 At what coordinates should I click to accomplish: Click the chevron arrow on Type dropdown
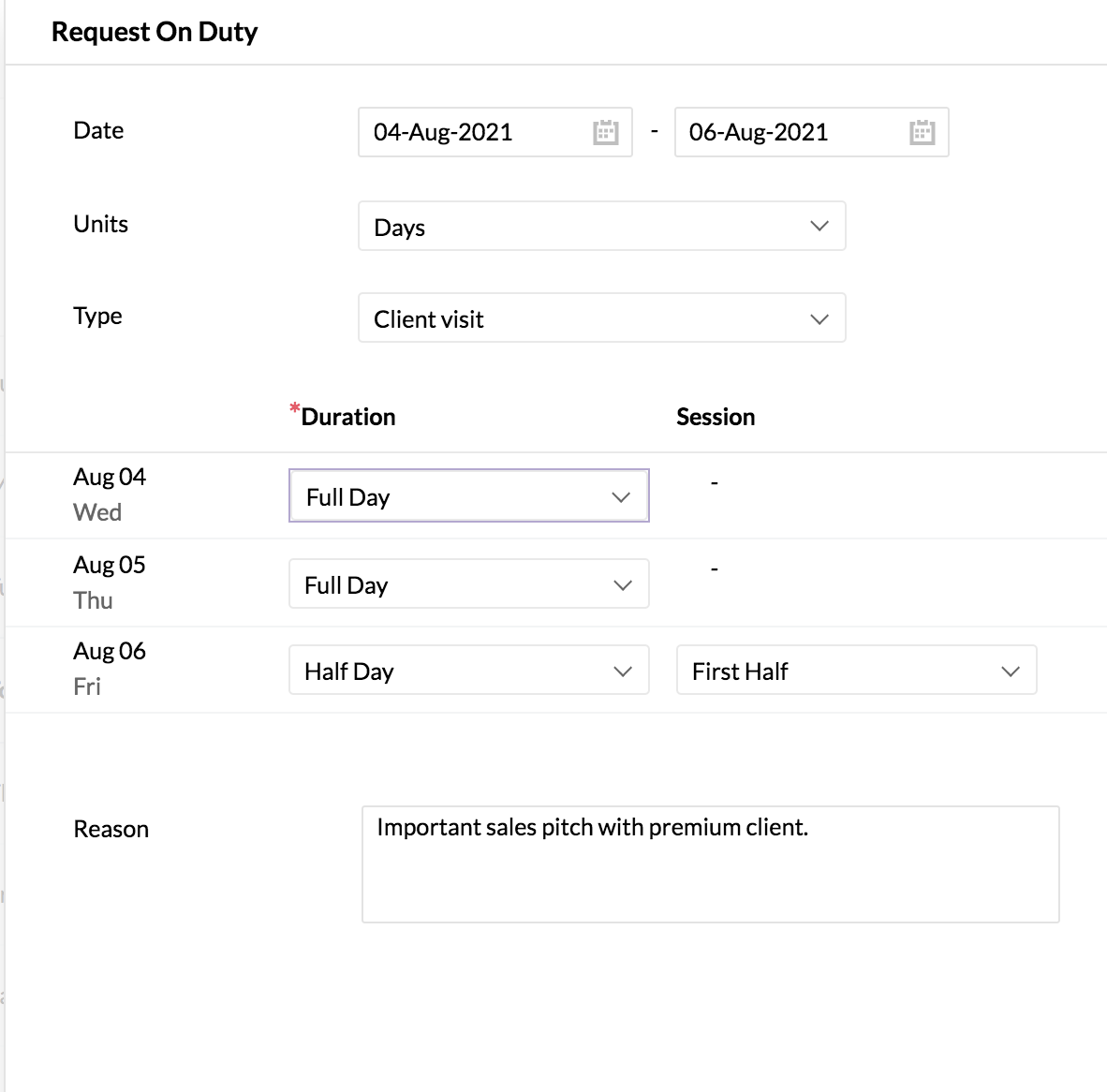coord(819,318)
